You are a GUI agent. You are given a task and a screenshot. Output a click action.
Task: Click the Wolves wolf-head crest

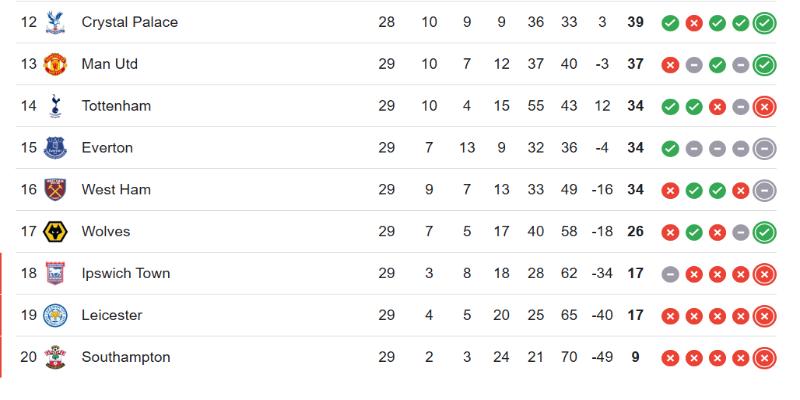tap(55, 232)
